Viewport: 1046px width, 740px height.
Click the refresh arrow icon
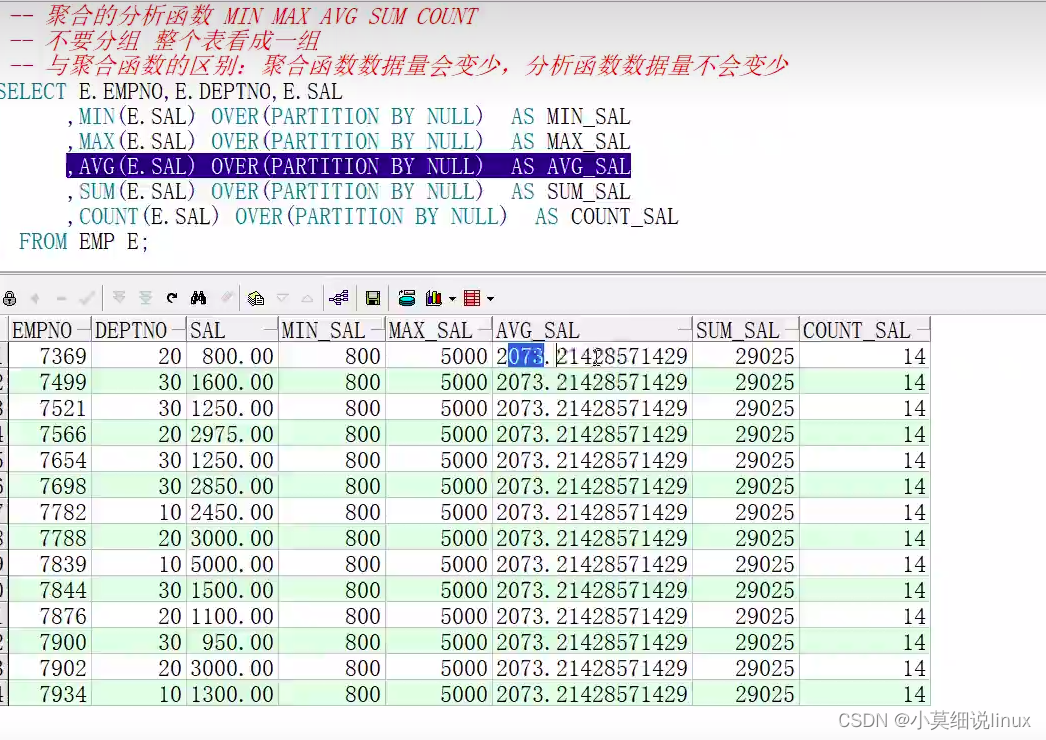click(x=172, y=298)
